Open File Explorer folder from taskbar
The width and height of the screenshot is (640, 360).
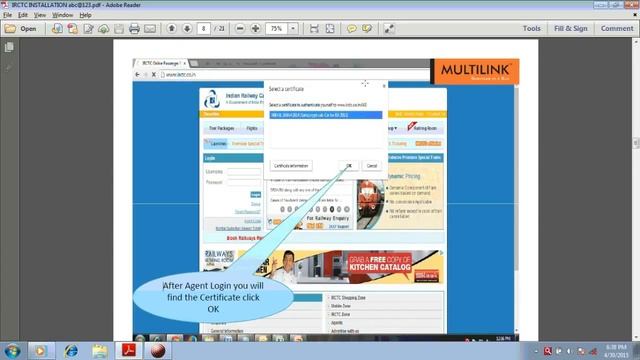point(100,351)
